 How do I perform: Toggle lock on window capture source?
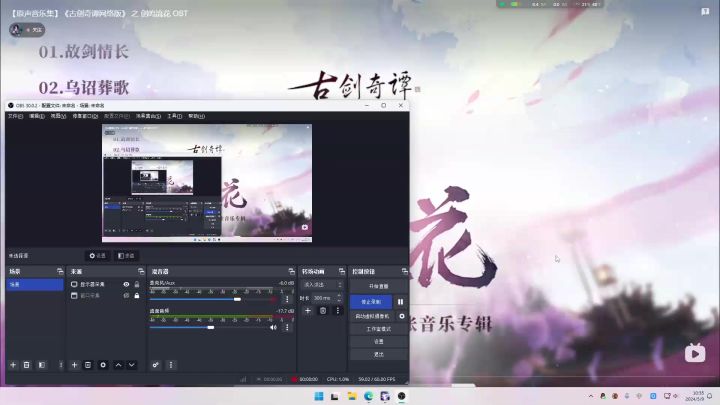(137, 296)
